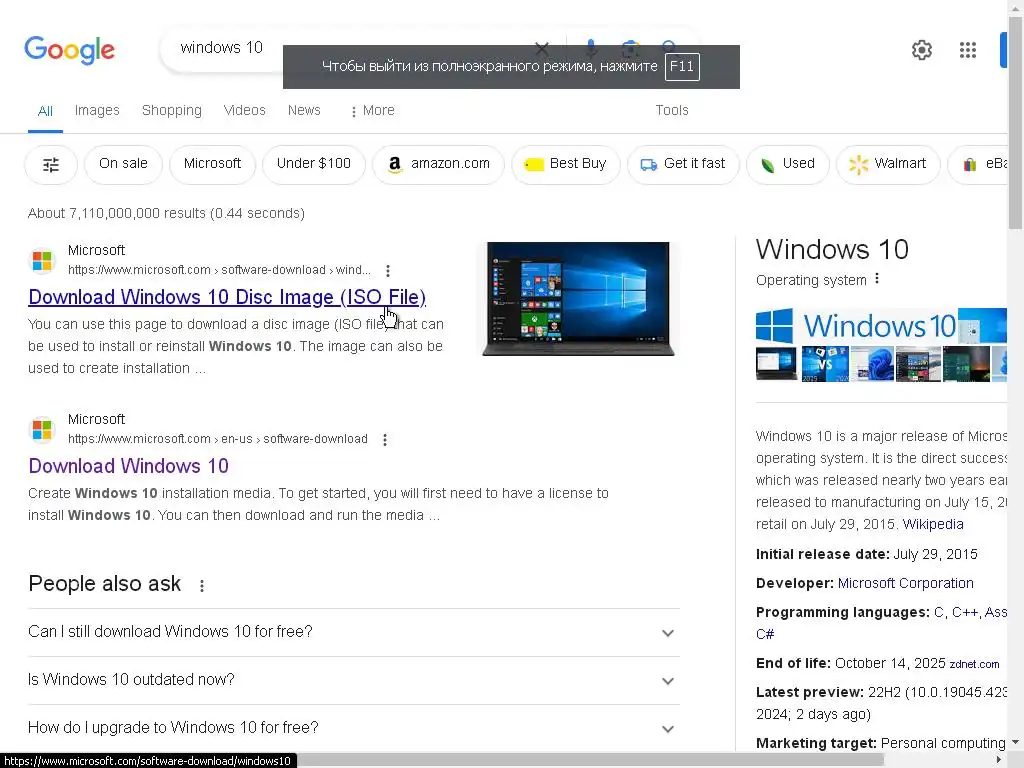
Task: Open More options beside People also ask
Action: coord(202,586)
